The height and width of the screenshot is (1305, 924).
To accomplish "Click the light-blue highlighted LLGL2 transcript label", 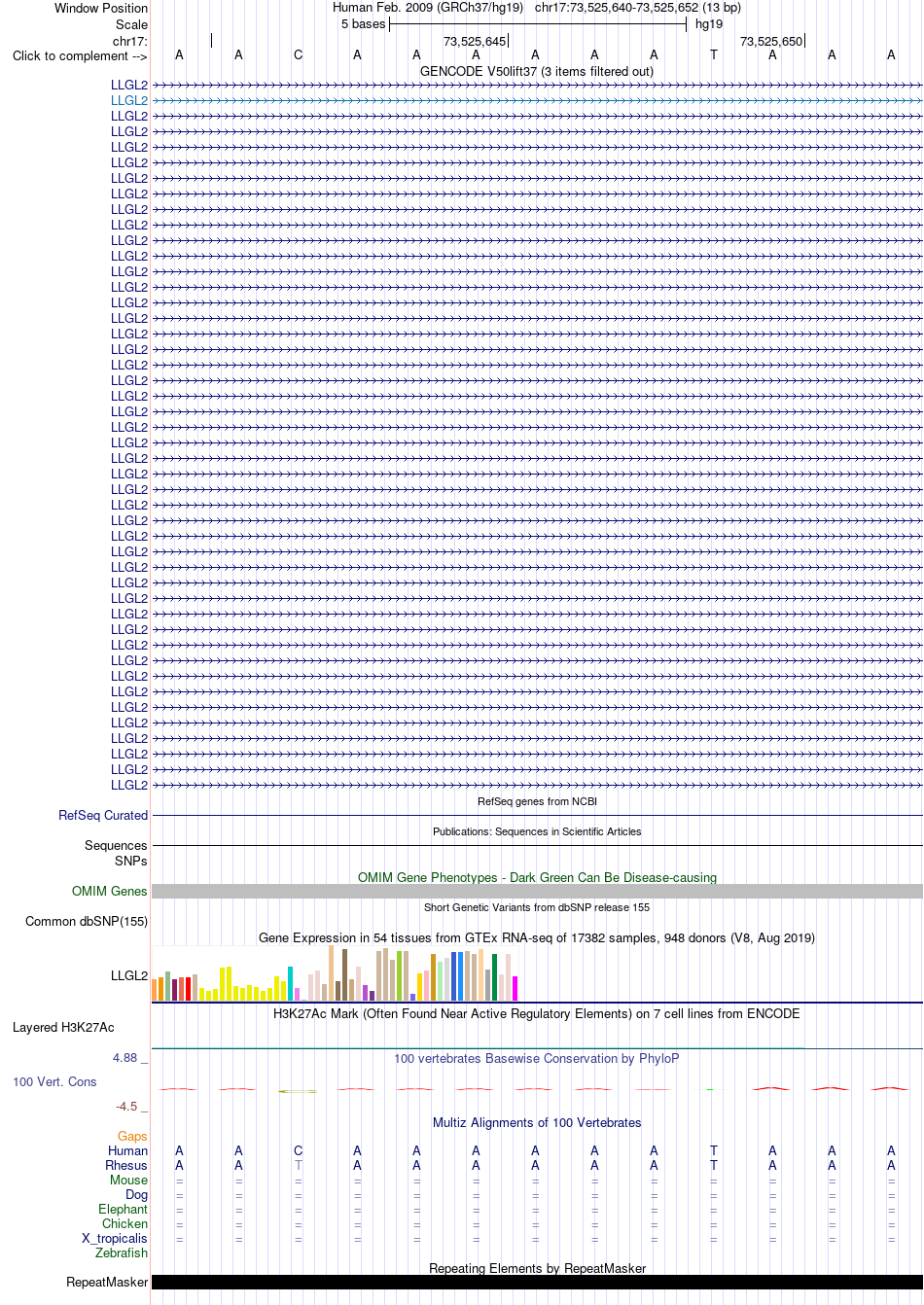I will (x=129, y=100).
